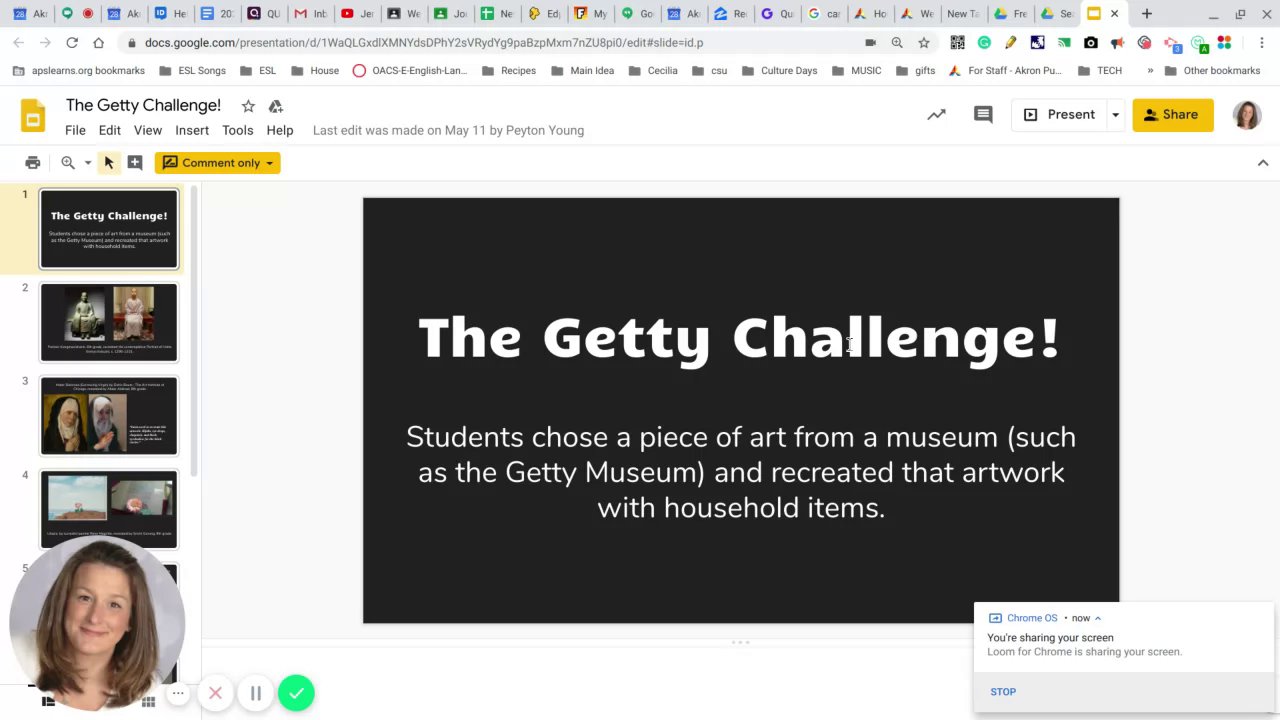Click the yellow Share button
The height and width of the screenshot is (720, 1280).
[x=1173, y=115]
